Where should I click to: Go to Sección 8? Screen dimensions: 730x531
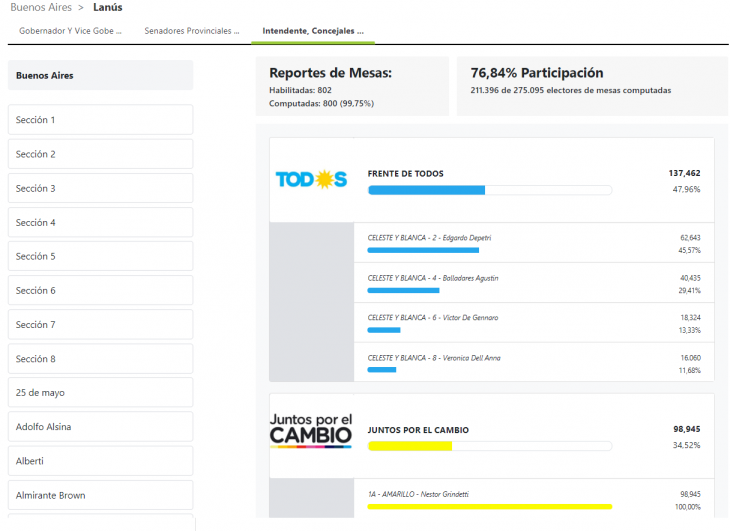click(101, 359)
